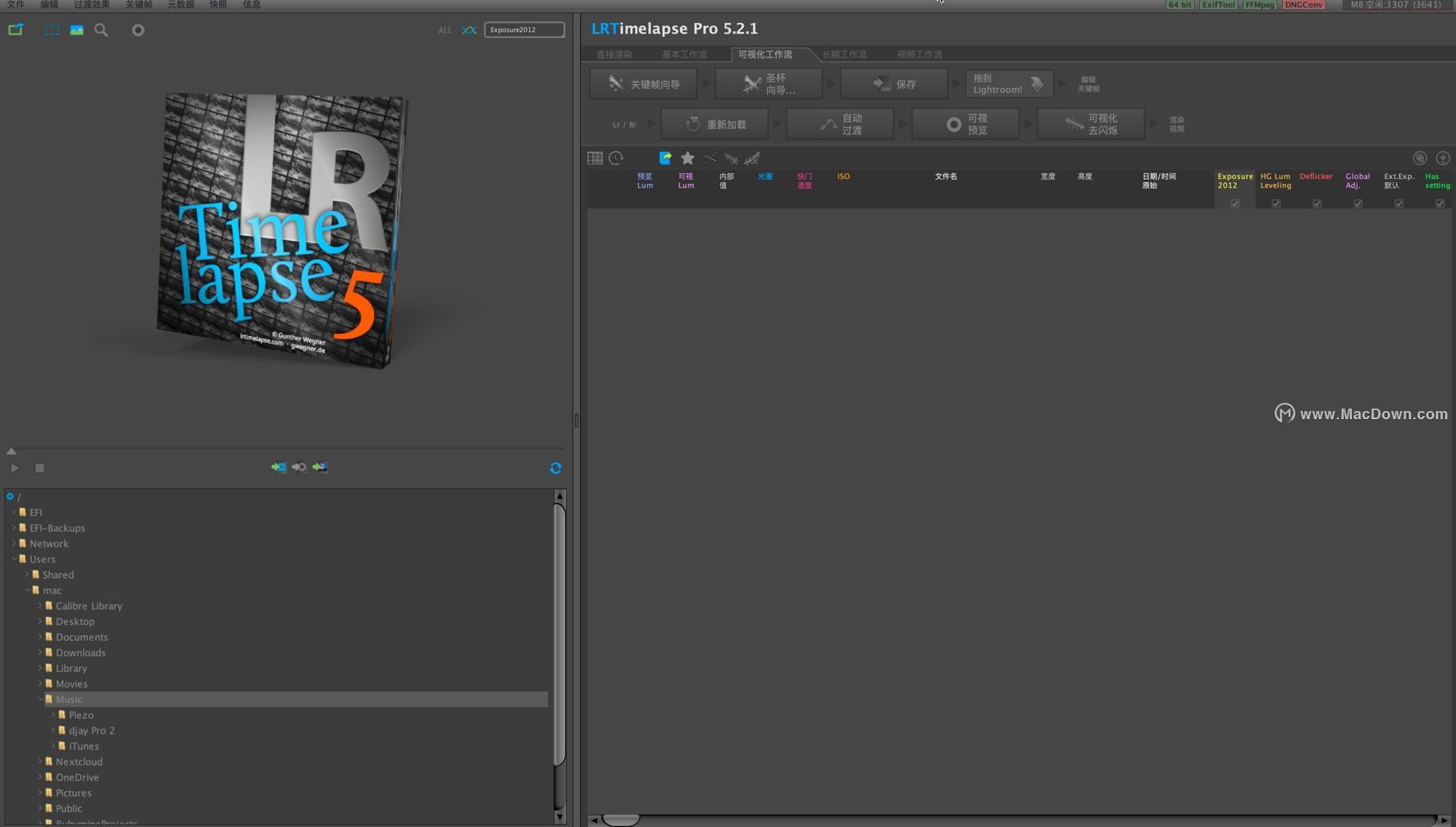Click the green open-folder icon
Screen dimensions: 1456x827
coord(16,30)
